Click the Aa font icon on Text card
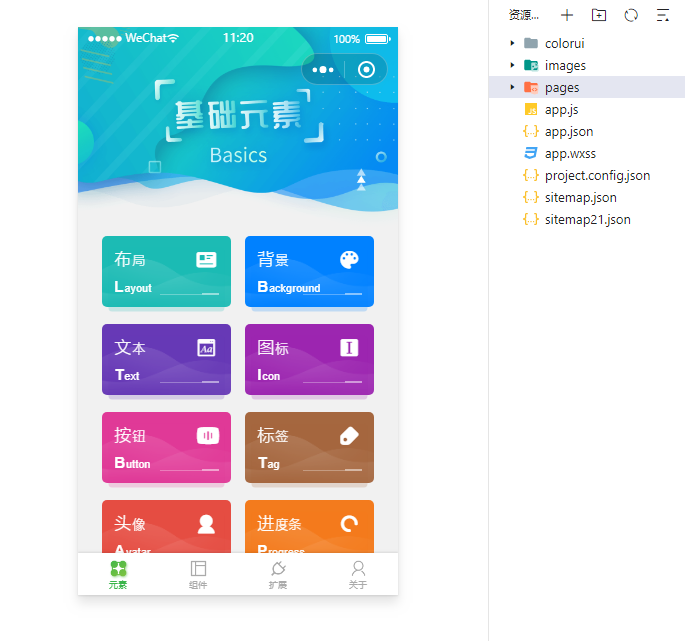This screenshot has height=641, width=685. click(206, 348)
